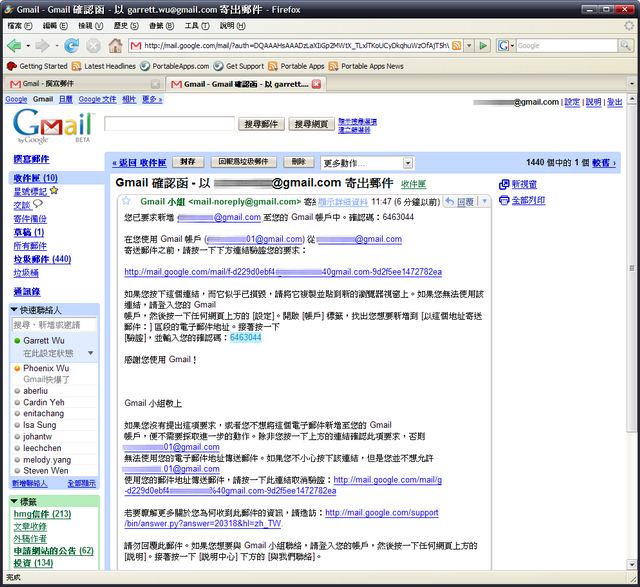Open the PortableApps.com bookmark

click(175, 66)
